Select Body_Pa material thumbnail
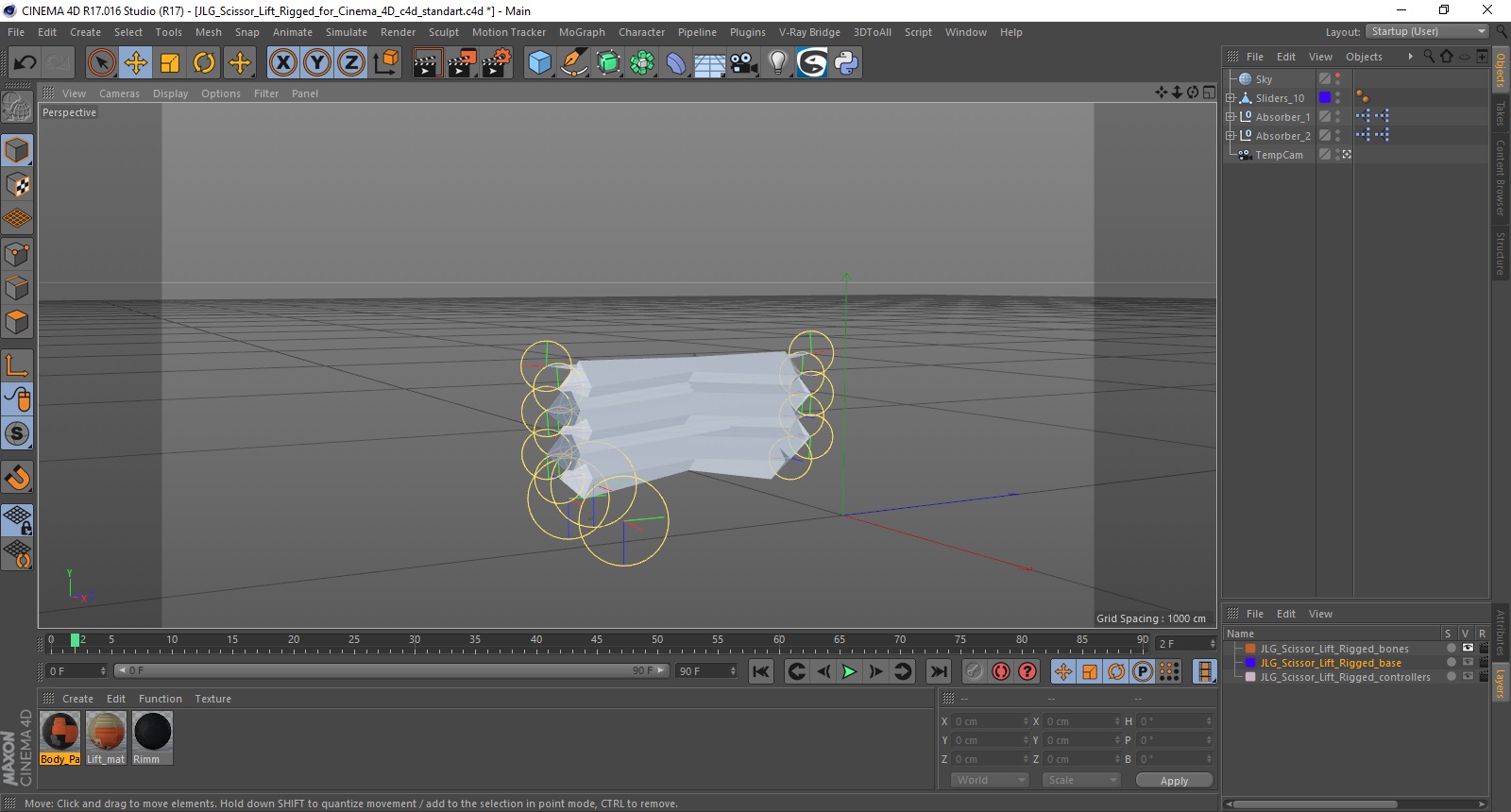Viewport: 1511px width, 812px height. 60,733
